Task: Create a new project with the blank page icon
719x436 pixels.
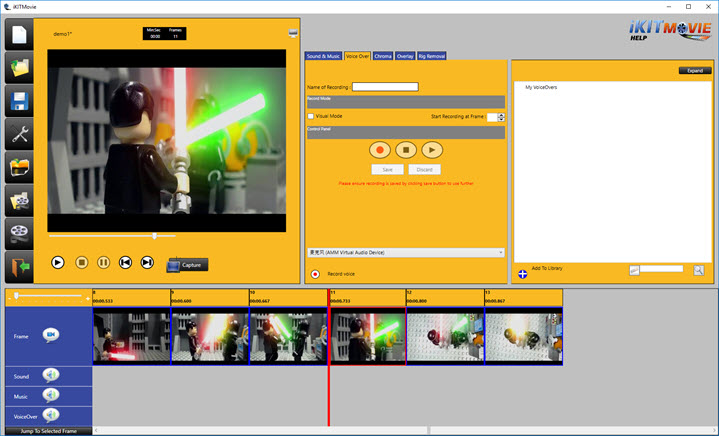Action: coord(19,34)
